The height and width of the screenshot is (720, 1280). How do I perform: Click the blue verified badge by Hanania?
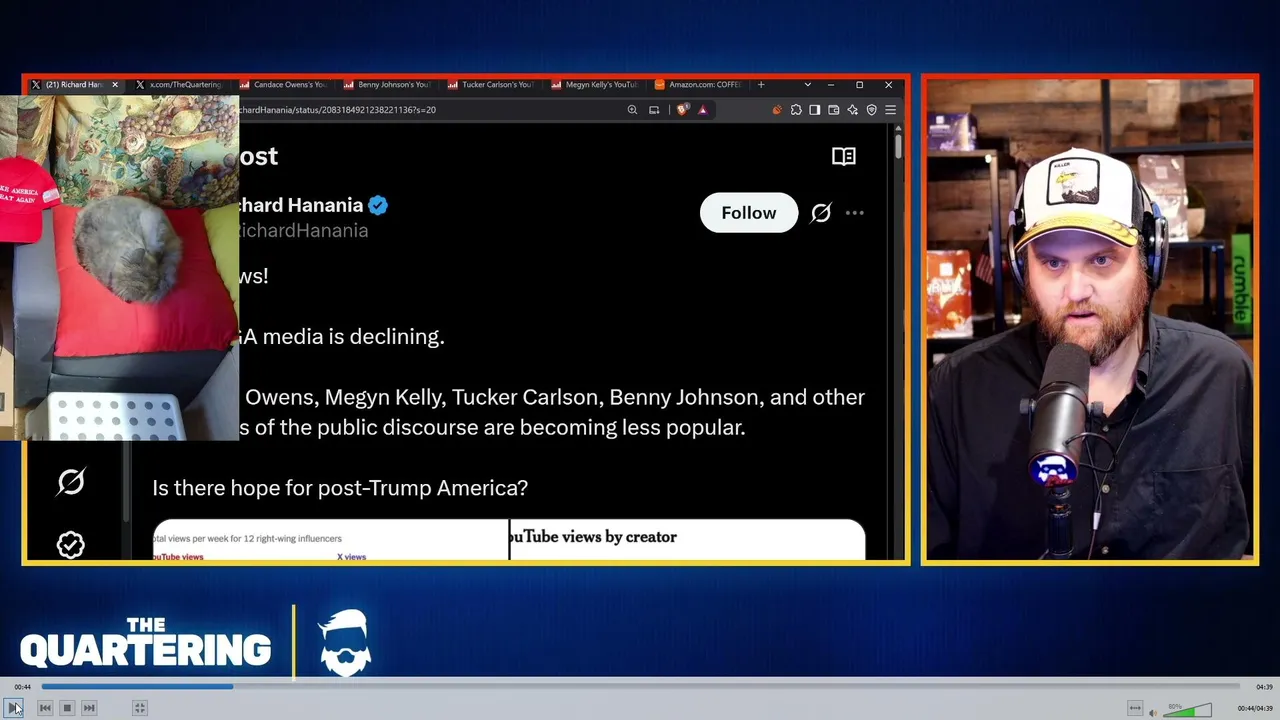[378, 205]
